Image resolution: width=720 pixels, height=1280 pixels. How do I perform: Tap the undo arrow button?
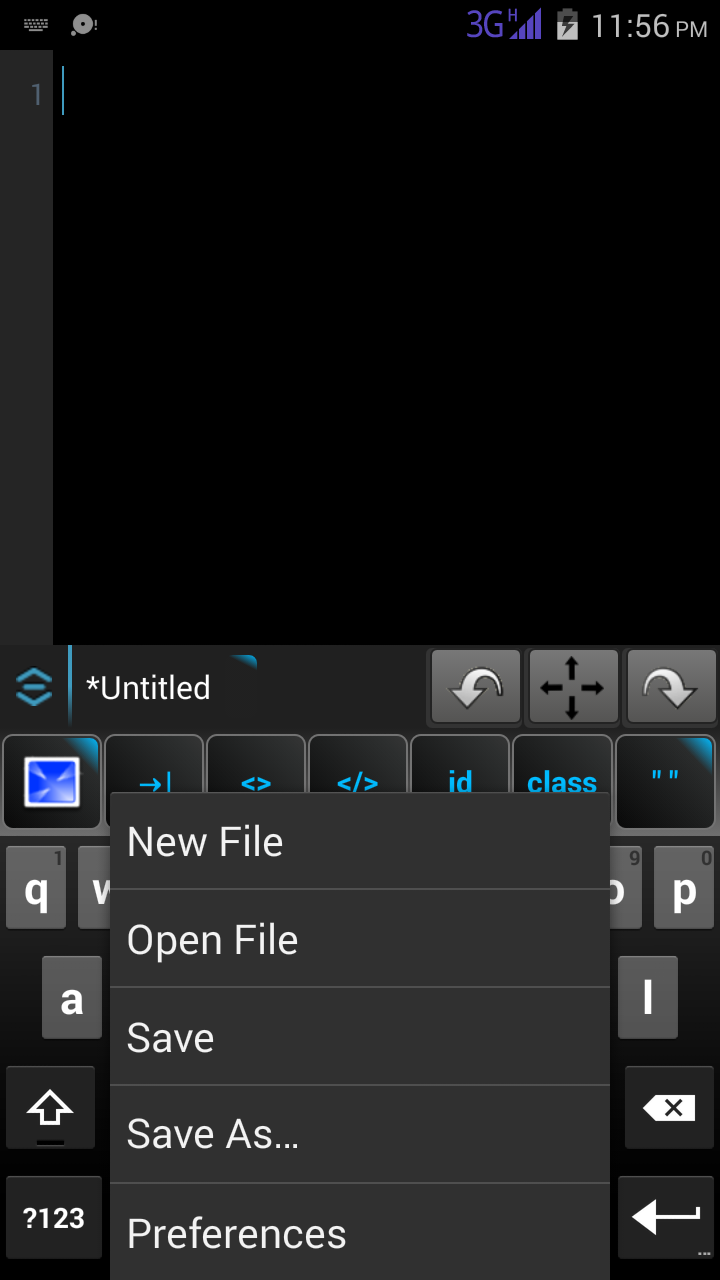tap(476, 687)
